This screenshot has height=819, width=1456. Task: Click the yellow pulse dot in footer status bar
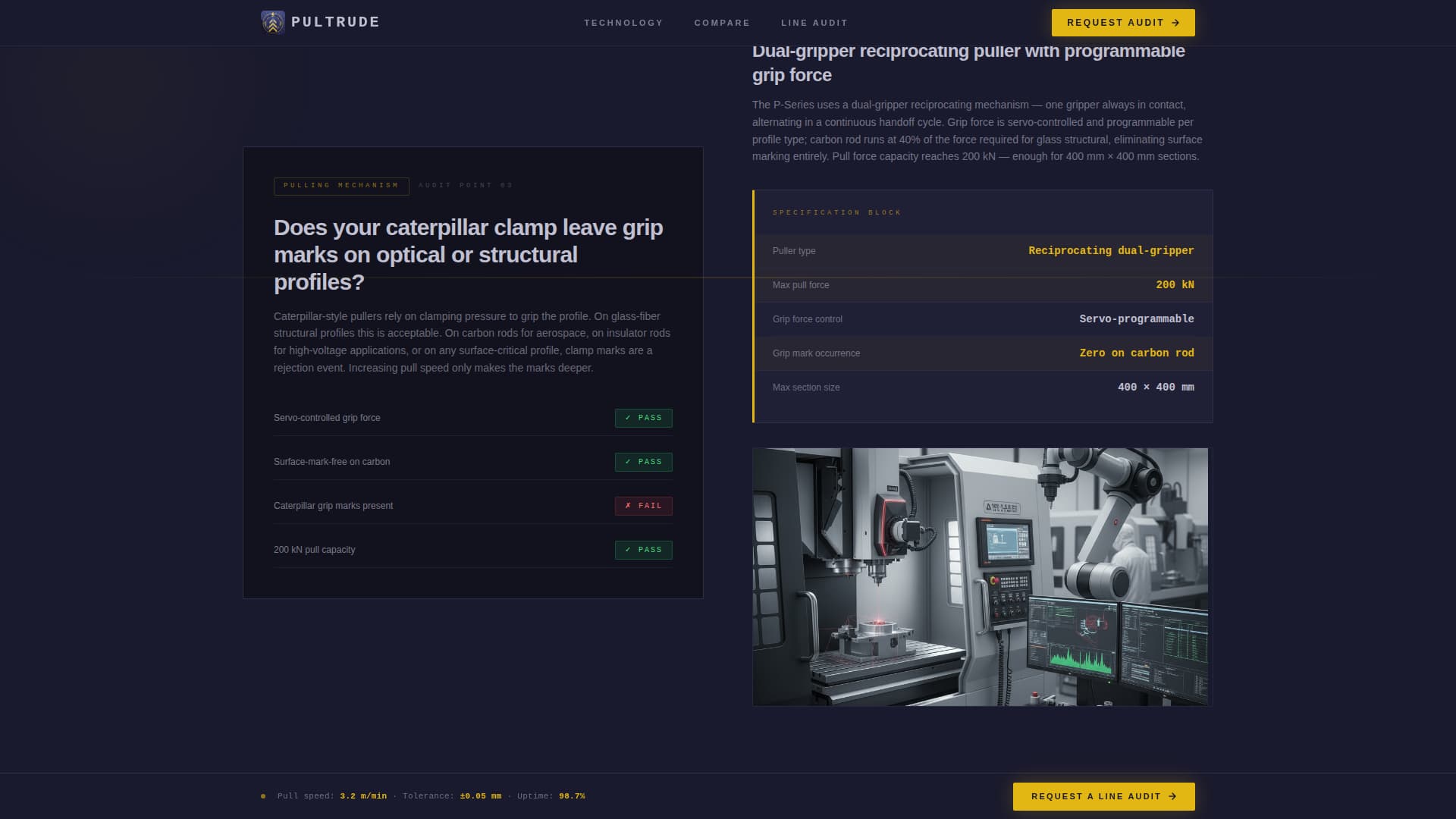(262, 796)
